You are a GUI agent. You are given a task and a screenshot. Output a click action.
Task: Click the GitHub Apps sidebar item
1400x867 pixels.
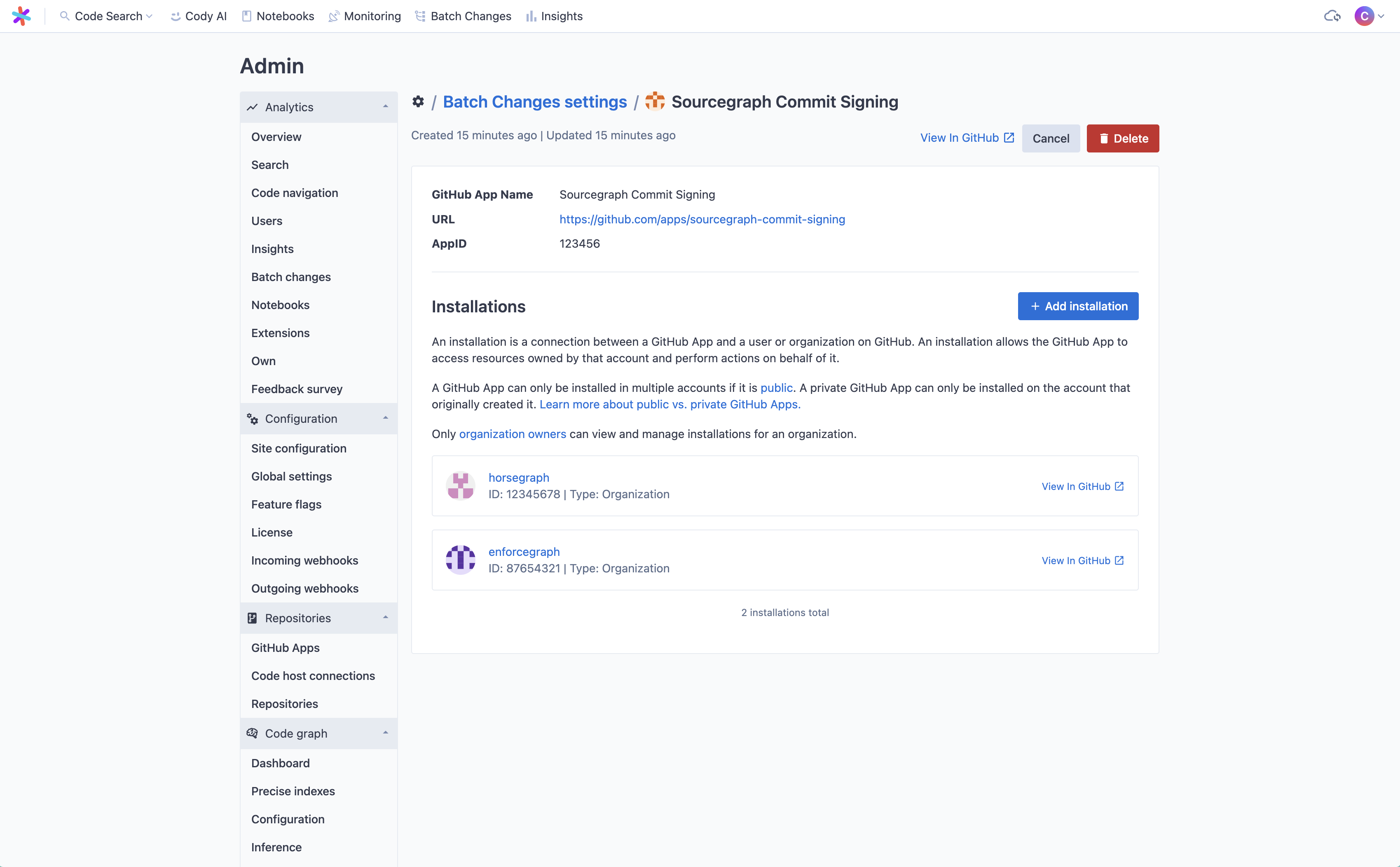point(285,647)
